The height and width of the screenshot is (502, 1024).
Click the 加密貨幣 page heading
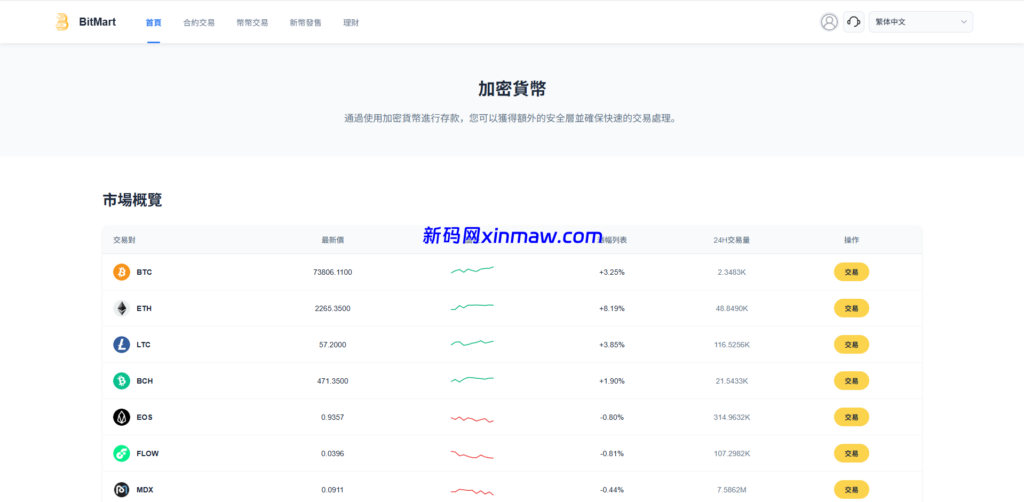(x=511, y=89)
